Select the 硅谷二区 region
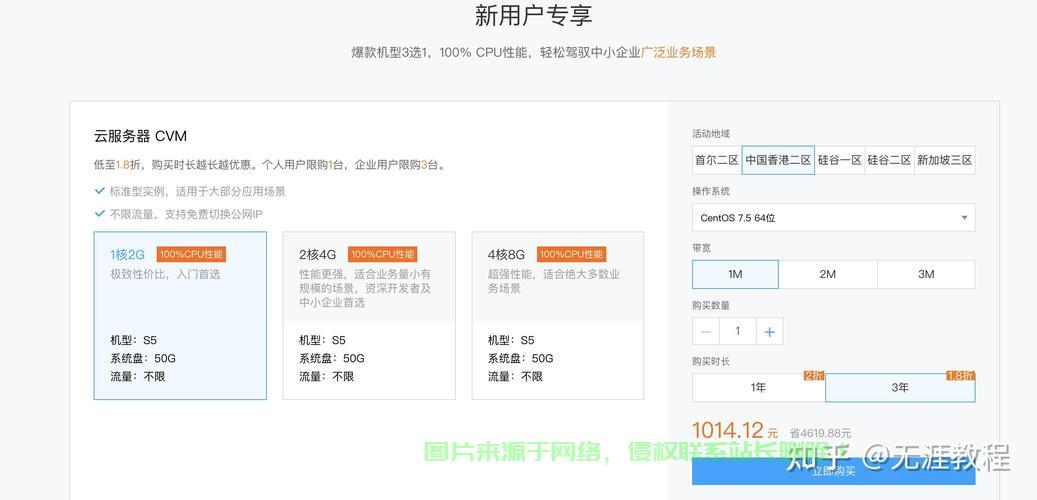The height and width of the screenshot is (500, 1037). click(x=890, y=160)
